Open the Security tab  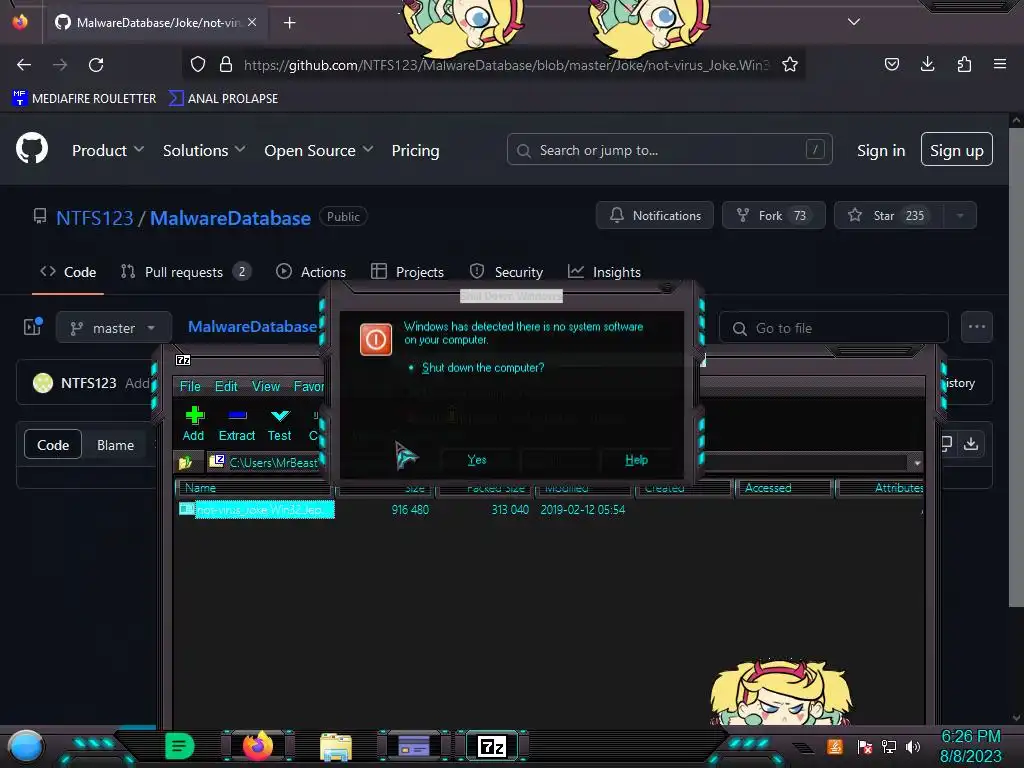506,272
